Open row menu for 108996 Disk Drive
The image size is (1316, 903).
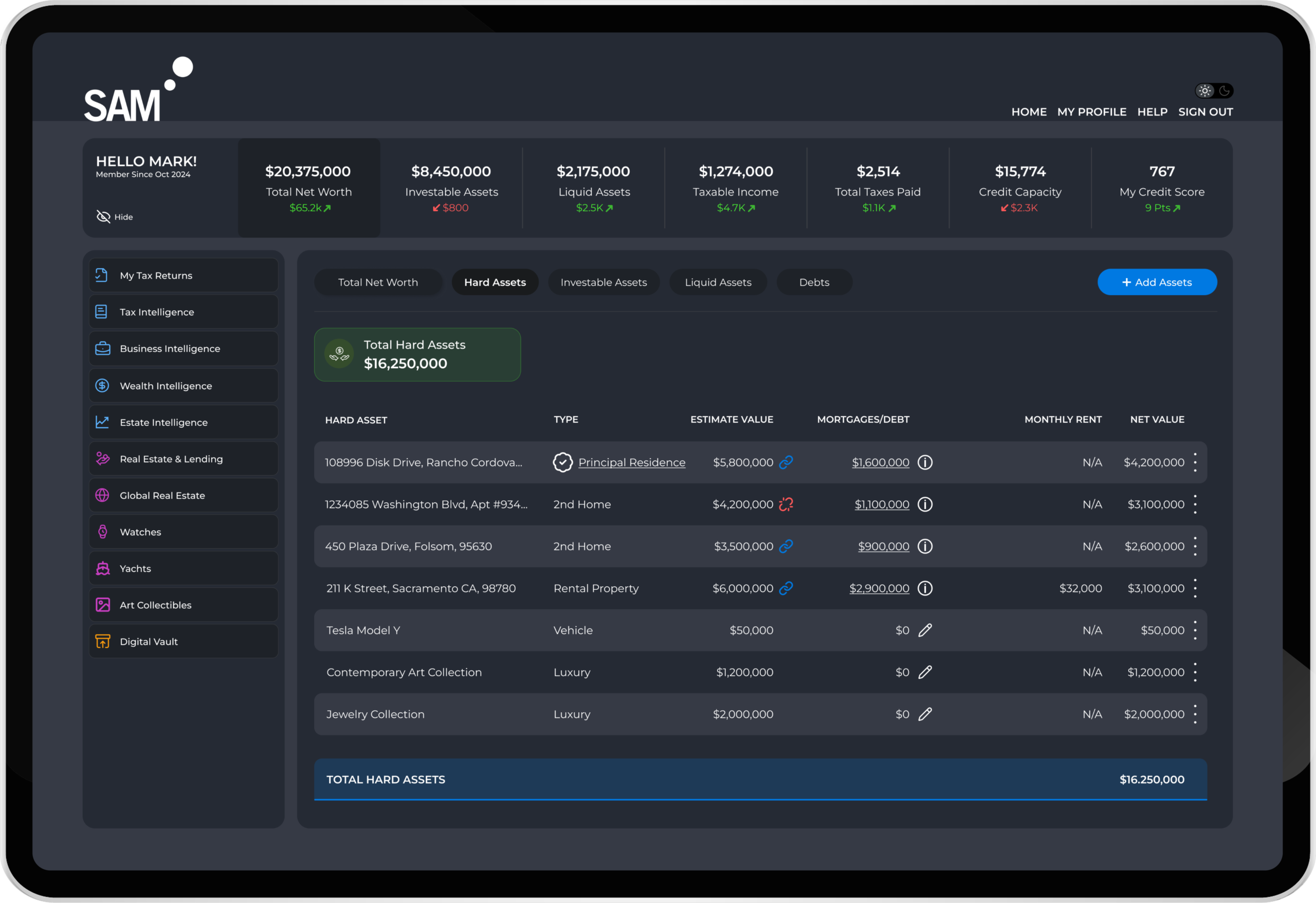coord(1195,462)
